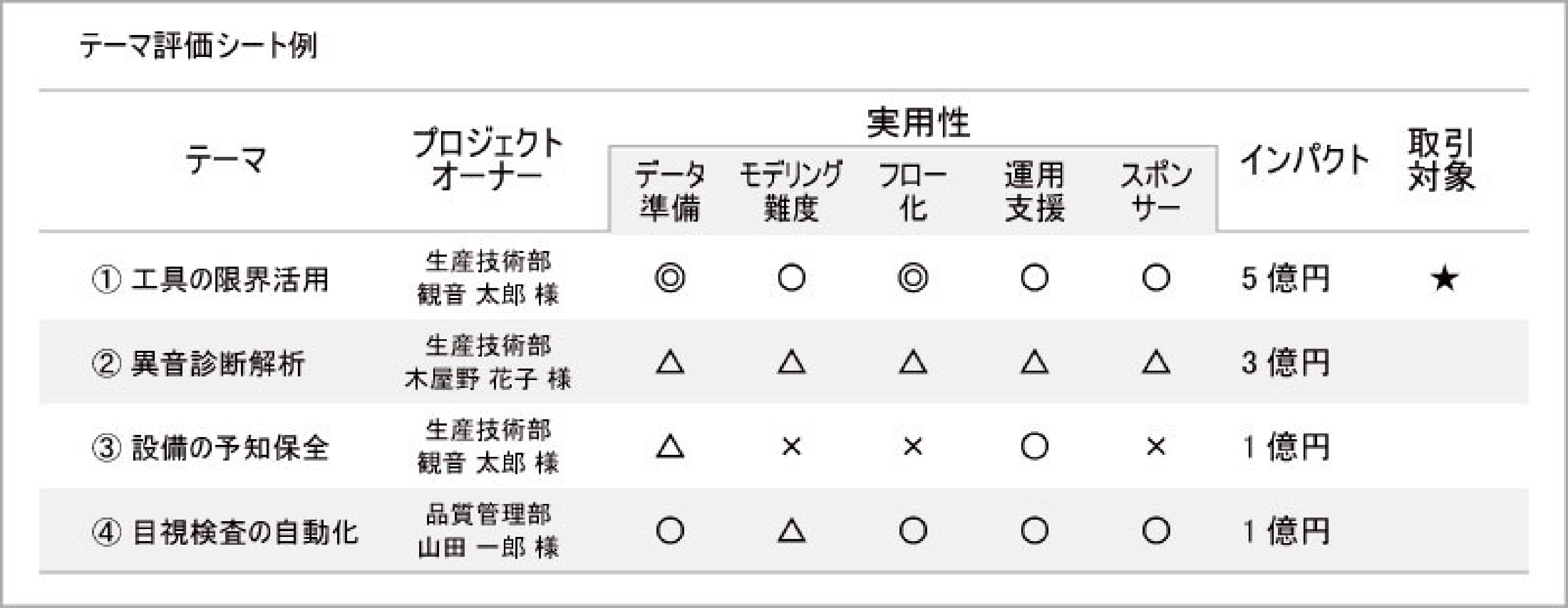The height and width of the screenshot is (608, 1568).
Task: Click owner 木屋野 花子 様
Action: pyautogui.click(x=488, y=379)
